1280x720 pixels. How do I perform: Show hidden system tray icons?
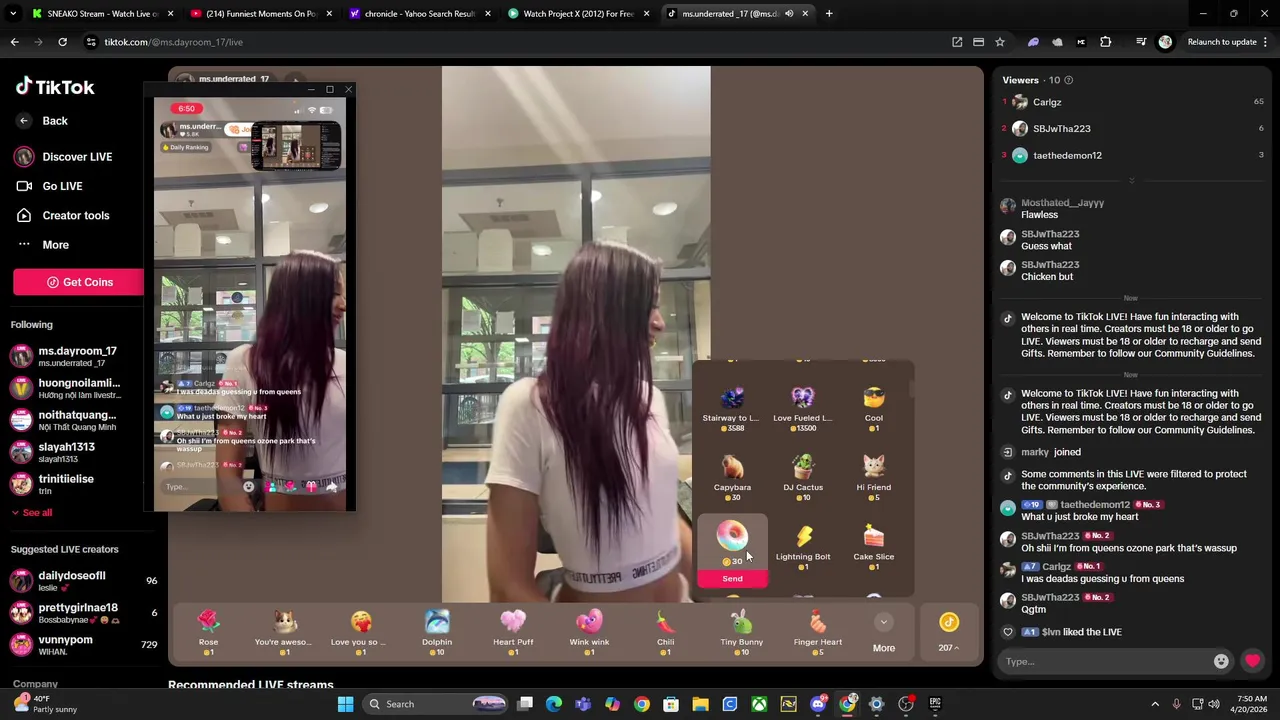click(1155, 704)
